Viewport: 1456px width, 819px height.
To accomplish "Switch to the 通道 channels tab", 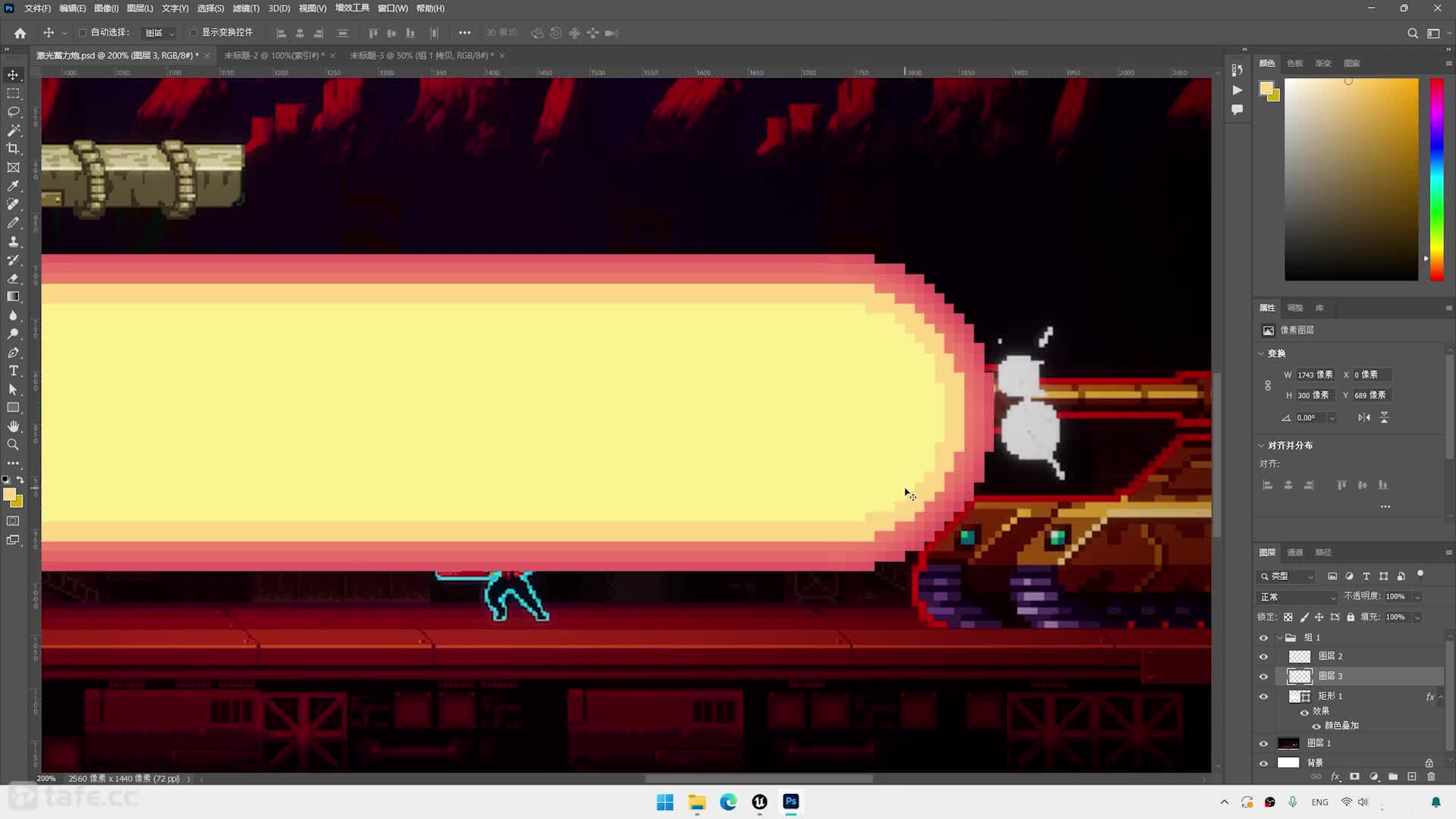I will [1295, 553].
